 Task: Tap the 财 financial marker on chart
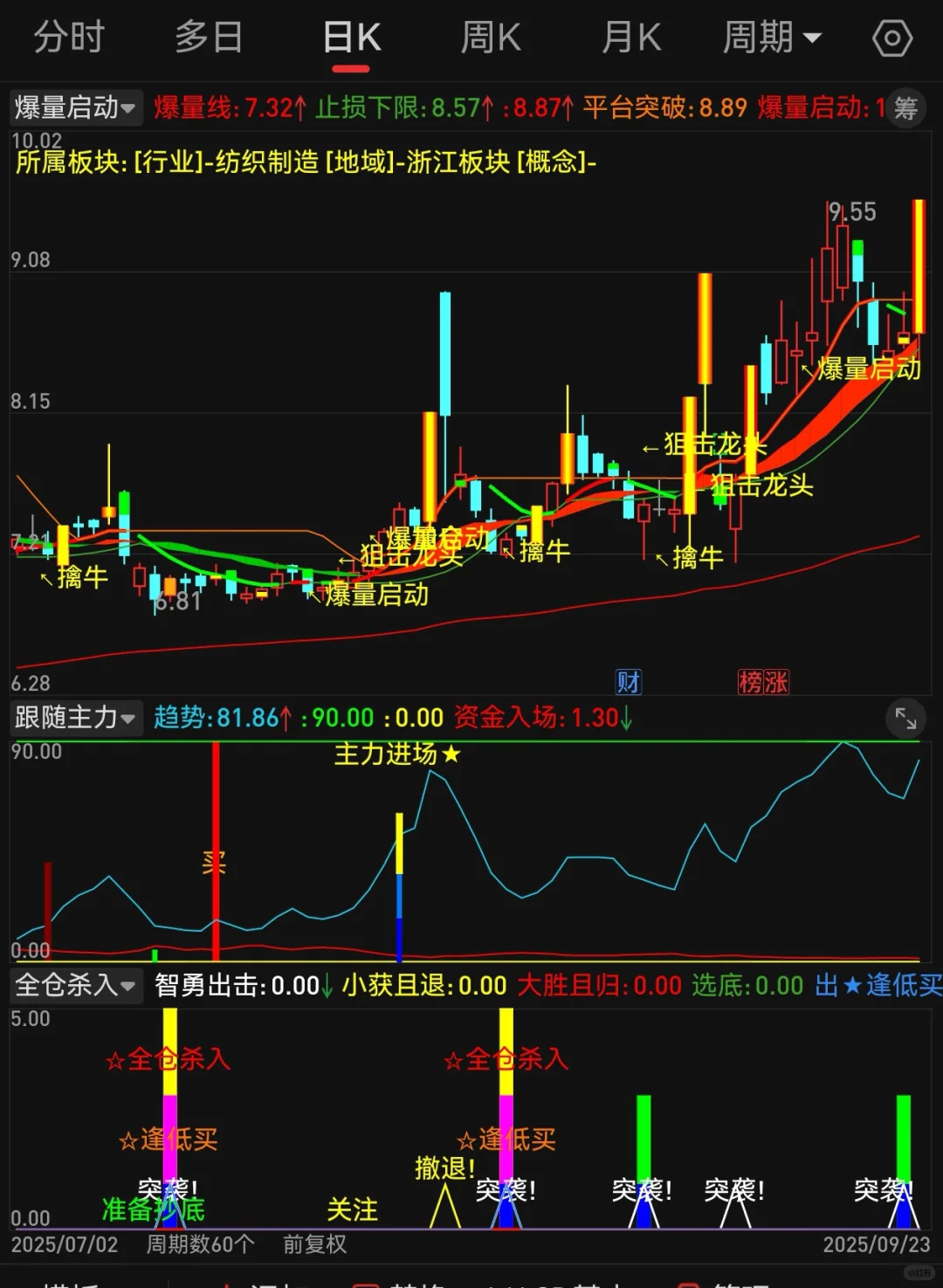coord(629,682)
